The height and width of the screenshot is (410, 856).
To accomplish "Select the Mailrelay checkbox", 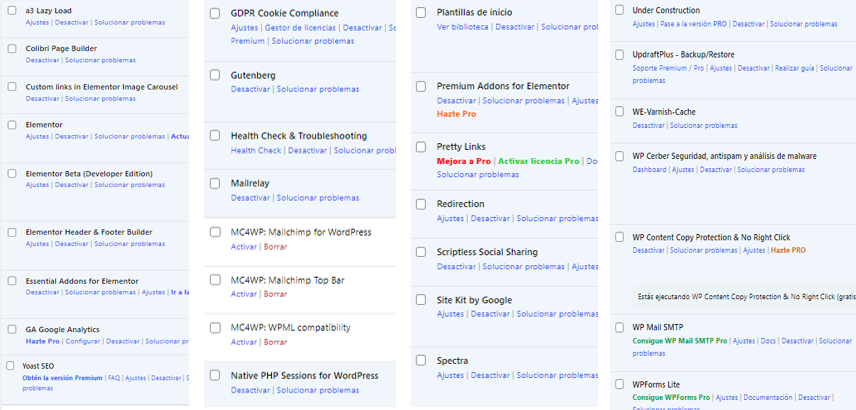I will [x=215, y=183].
